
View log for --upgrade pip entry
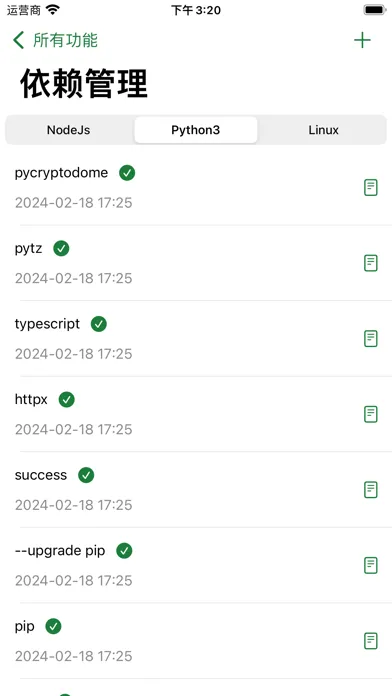coord(371,565)
